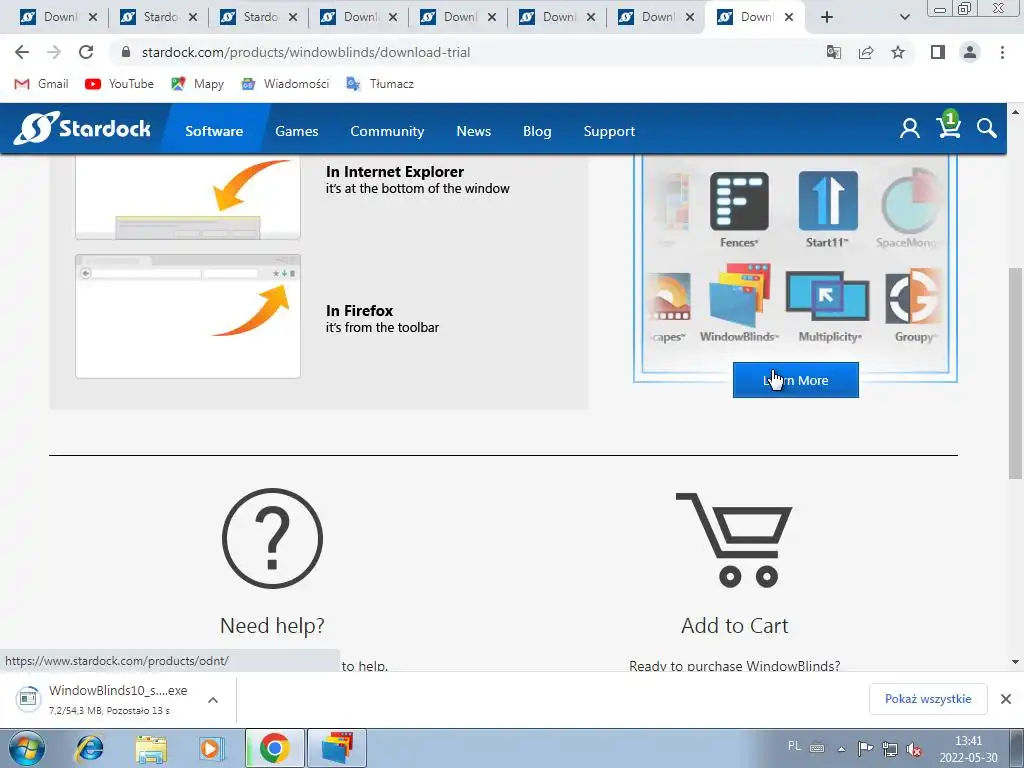Launch Internet Explorer from the taskbar
Image resolution: width=1024 pixels, height=768 pixels.
coord(89,748)
